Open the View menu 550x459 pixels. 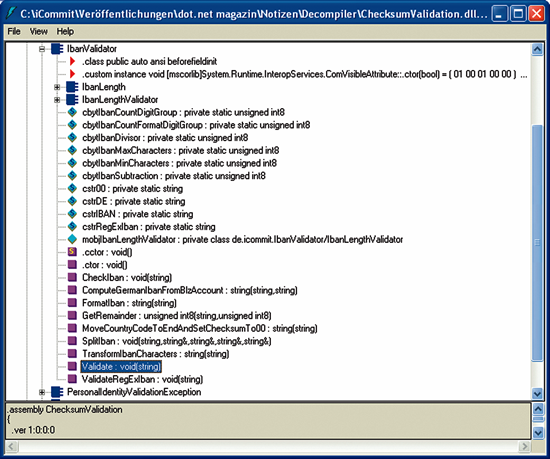tap(39, 32)
